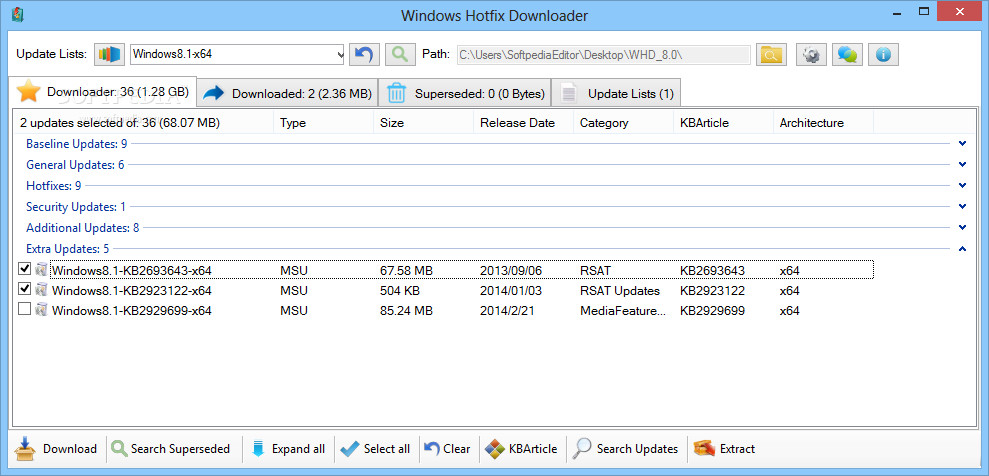This screenshot has width=989, height=476.
Task: Maximize the Windows Hotfix Downloader window
Action: [925, 11]
